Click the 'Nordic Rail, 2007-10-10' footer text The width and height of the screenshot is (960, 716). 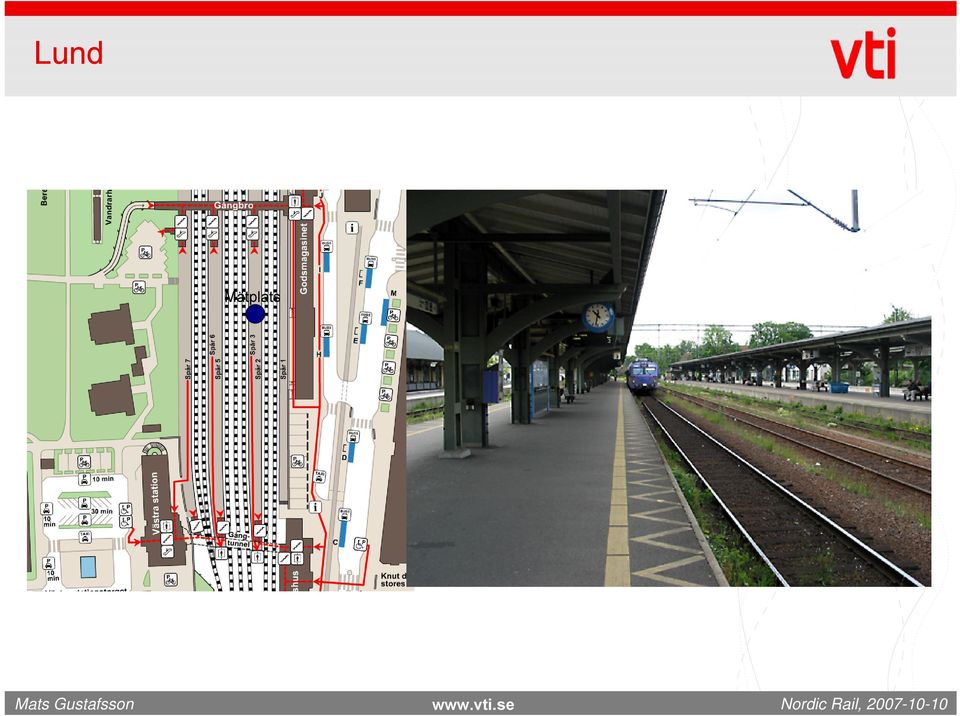[x=864, y=704]
